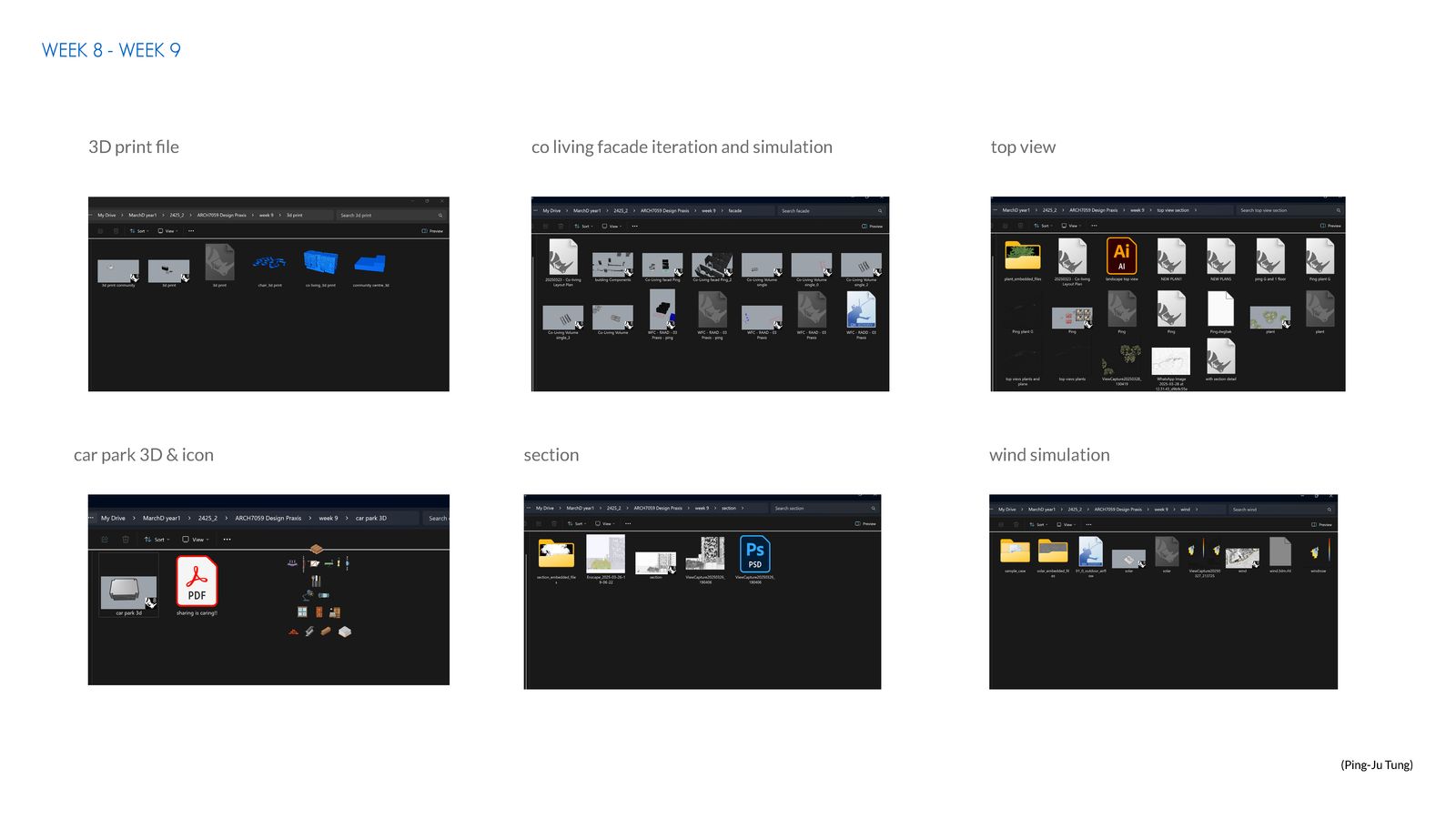This screenshot has height=819, width=1456.
Task: Click the 'Search top view section' field
Action: [1289, 210]
